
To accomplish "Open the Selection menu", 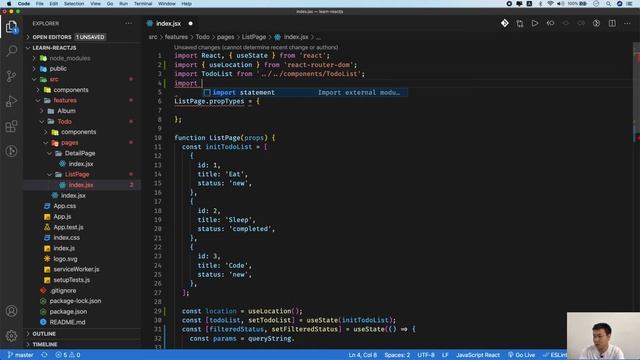I will click(74, 4).
